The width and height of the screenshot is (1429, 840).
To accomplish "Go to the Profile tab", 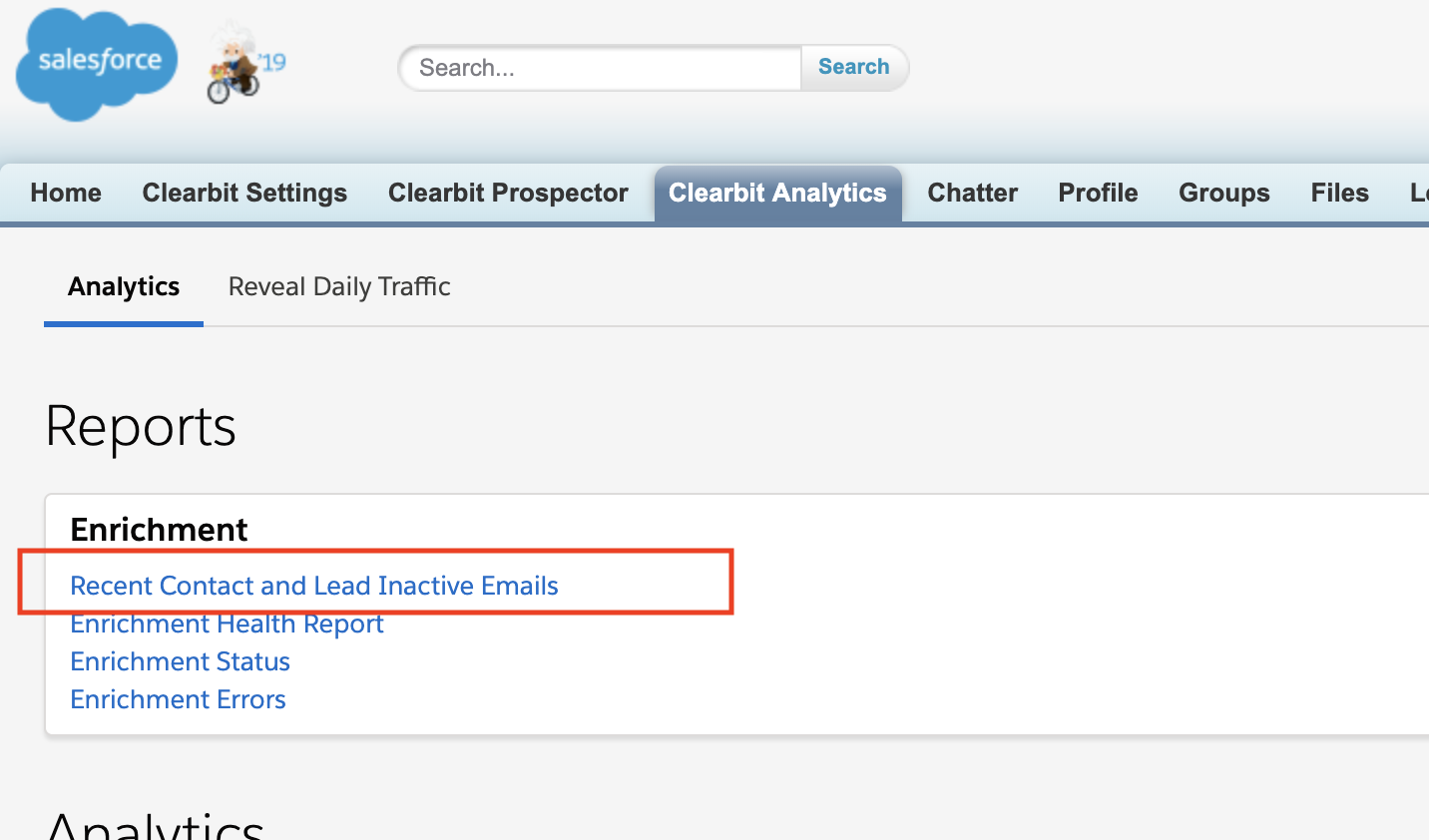I will [x=1098, y=193].
